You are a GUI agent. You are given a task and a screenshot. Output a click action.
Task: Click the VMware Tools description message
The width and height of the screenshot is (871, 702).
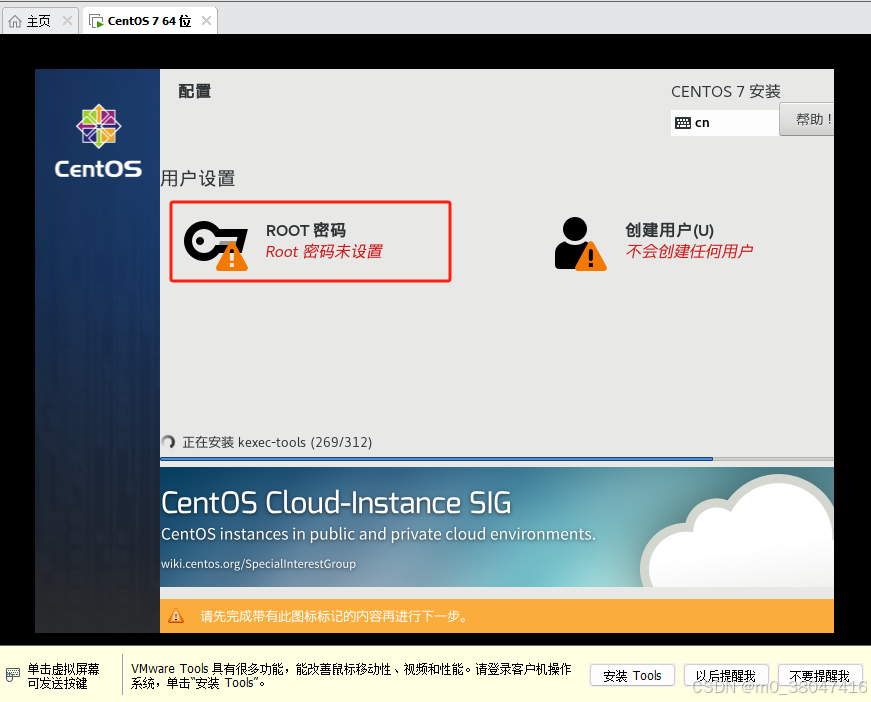[x=351, y=675]
